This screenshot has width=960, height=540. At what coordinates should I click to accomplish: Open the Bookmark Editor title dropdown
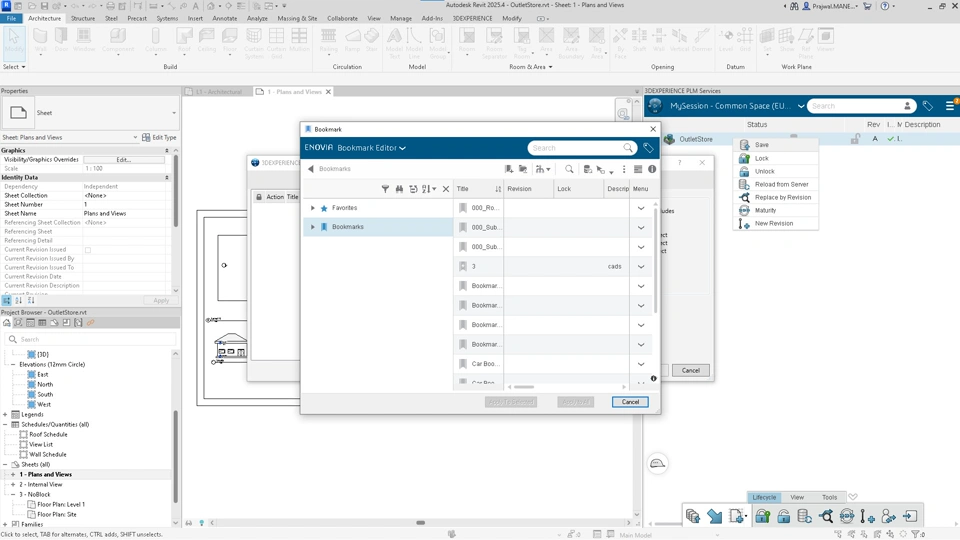point(402,148)
